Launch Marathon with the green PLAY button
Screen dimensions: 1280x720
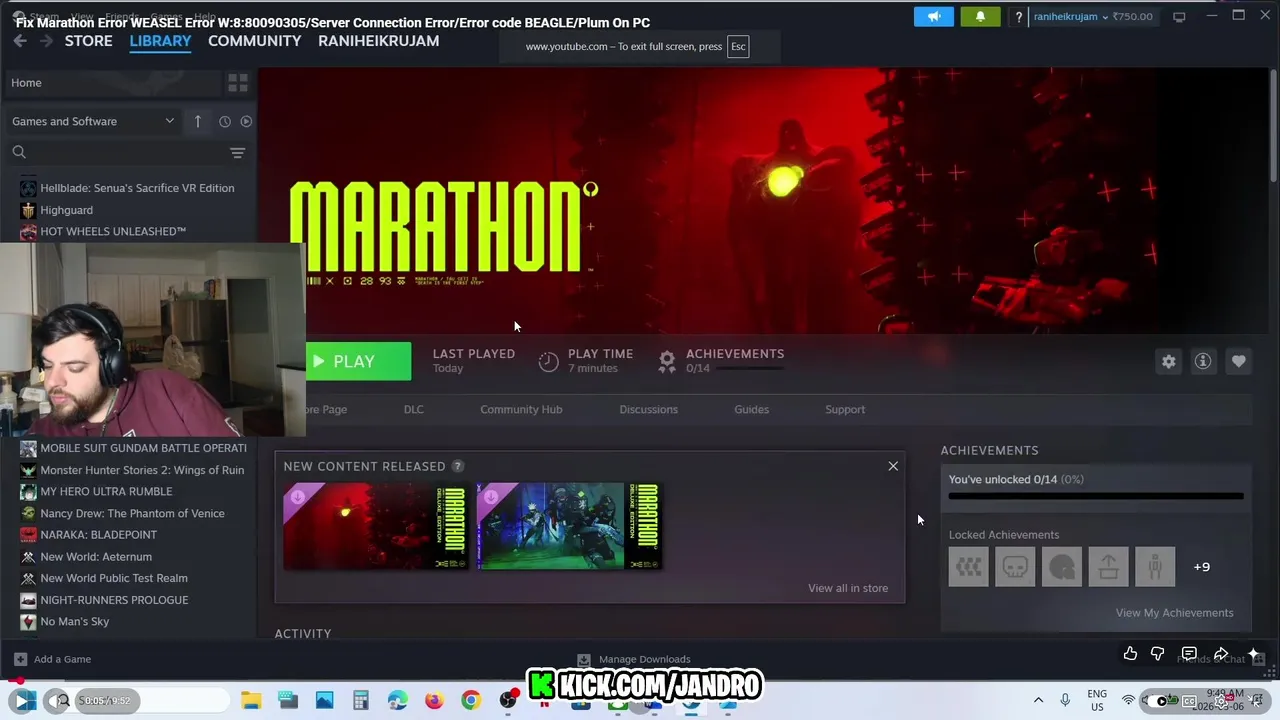[x=358, y=361]
